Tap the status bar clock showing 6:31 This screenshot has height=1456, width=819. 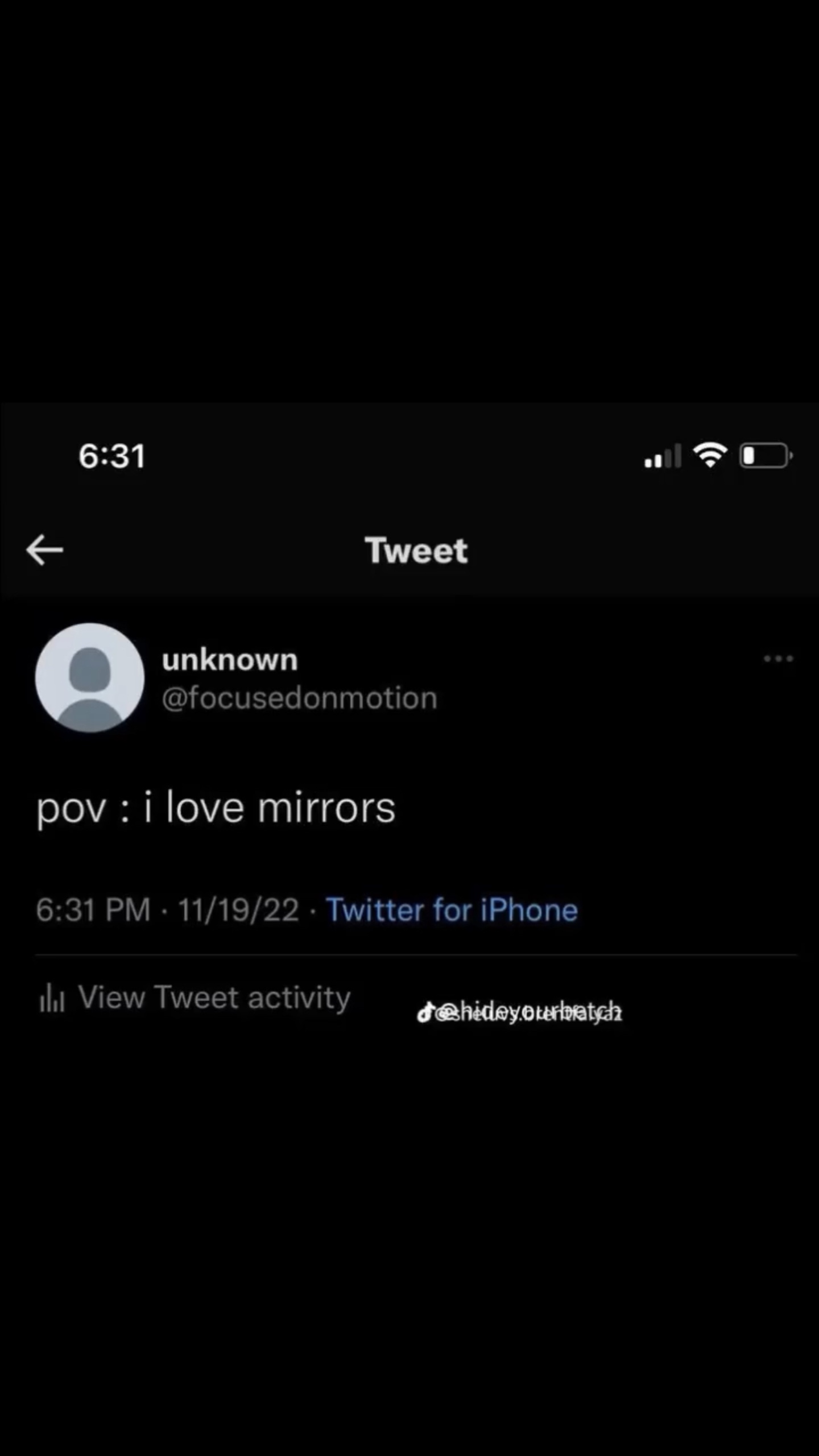[x=112, y=456]
